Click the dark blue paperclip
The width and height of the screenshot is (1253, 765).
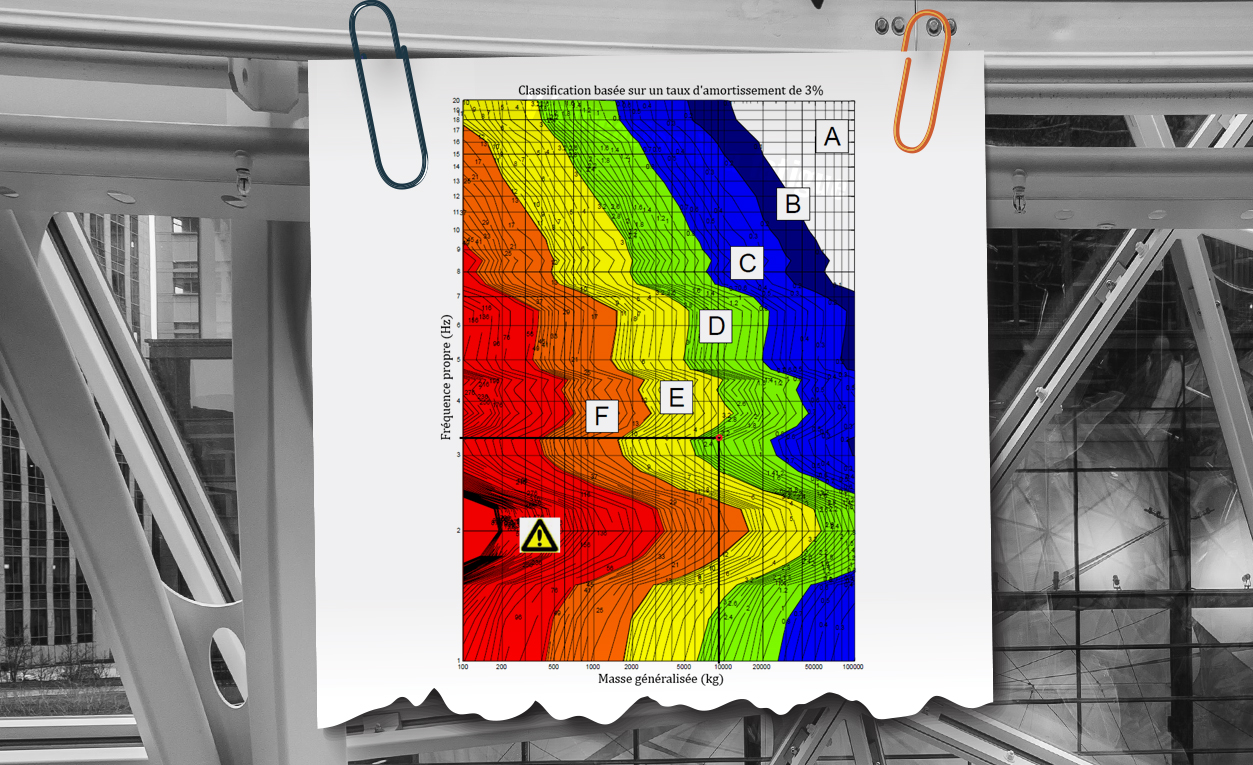point(389,93)
